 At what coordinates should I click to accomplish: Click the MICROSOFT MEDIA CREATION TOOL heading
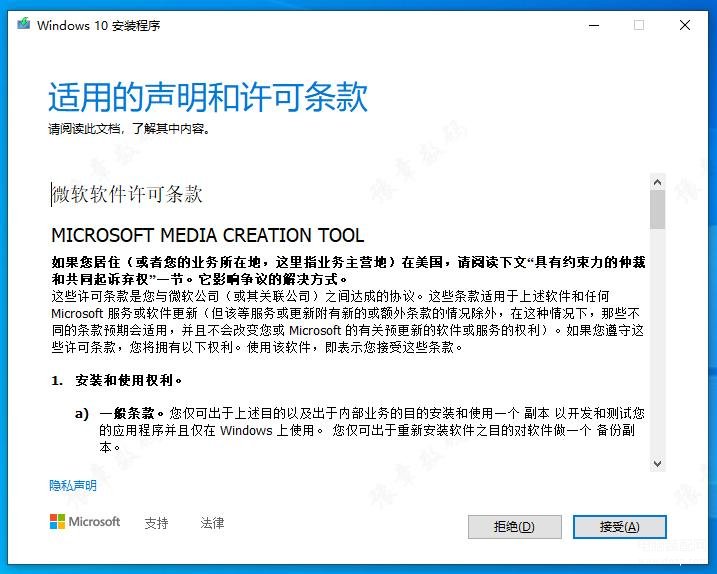coord(207,236)
